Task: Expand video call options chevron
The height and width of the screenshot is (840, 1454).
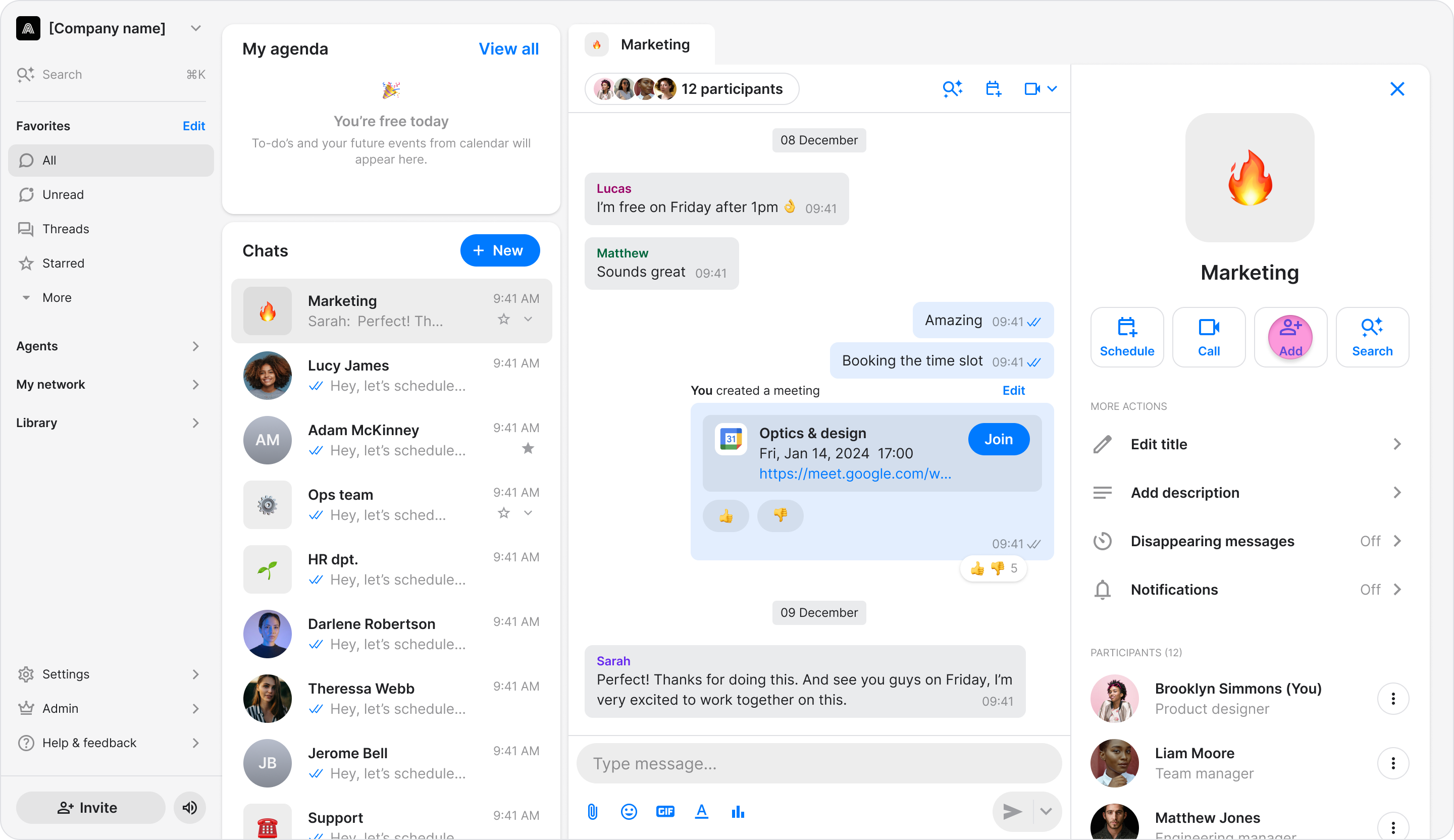Action: pyautogui.click(x=1053, y=89)
